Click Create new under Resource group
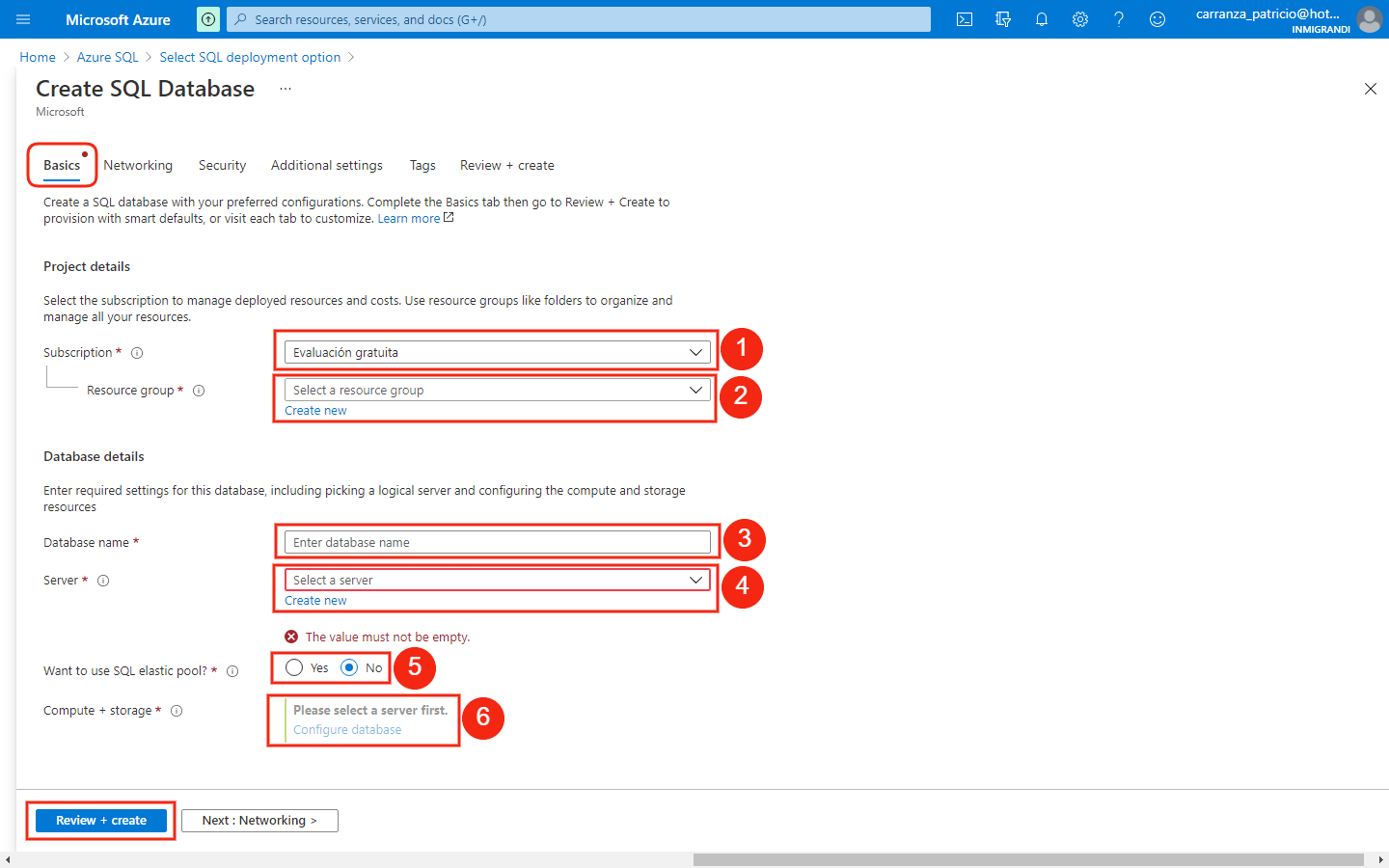The height and width of the screenshot is (868, 1389). pyautogui.click(x=315, y=411)
